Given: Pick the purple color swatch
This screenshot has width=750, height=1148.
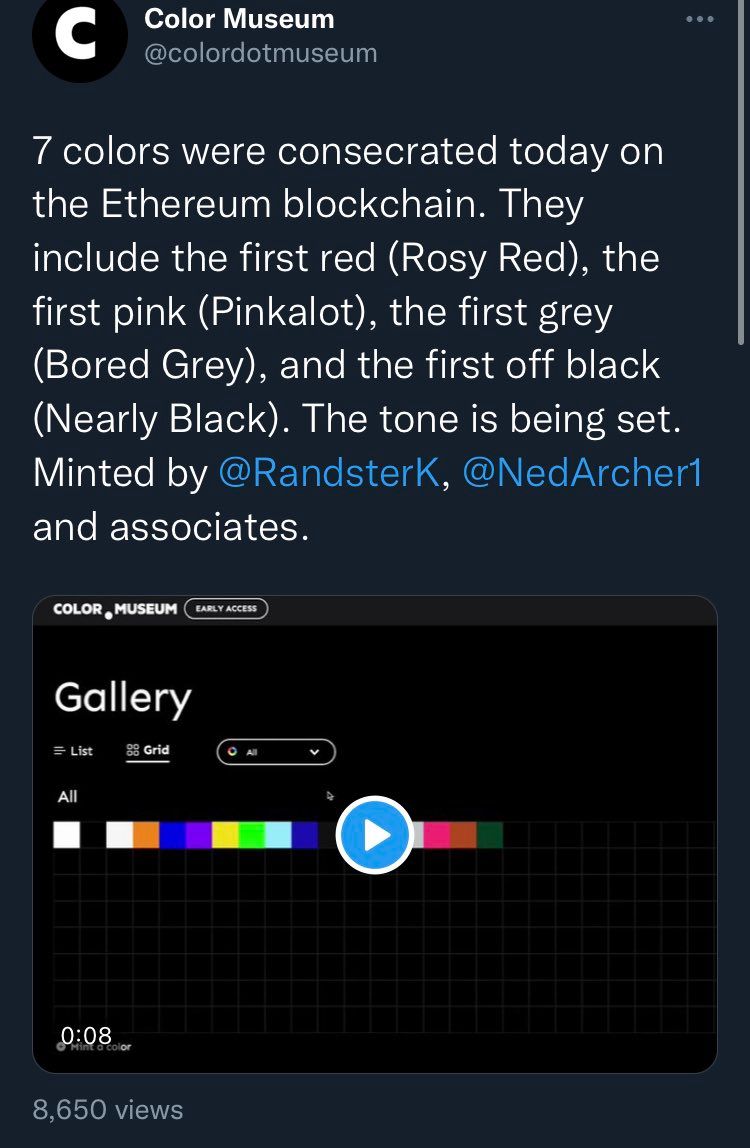Looking at the screenshot, I should point(199,835).
